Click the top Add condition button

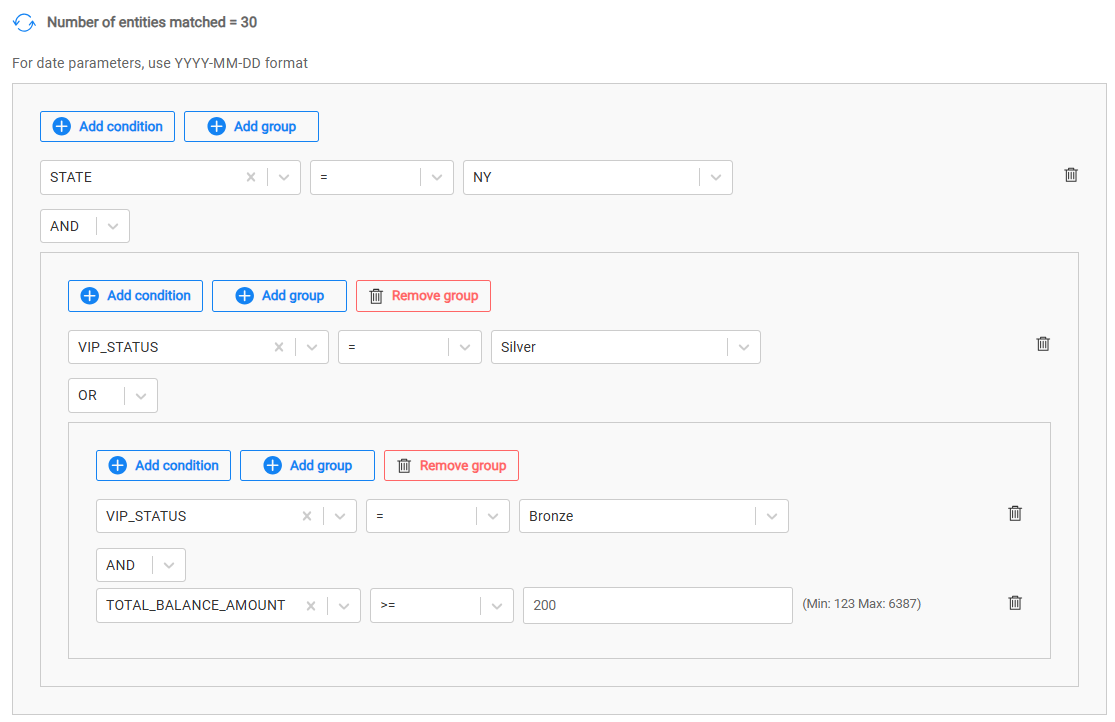[107, 126]
